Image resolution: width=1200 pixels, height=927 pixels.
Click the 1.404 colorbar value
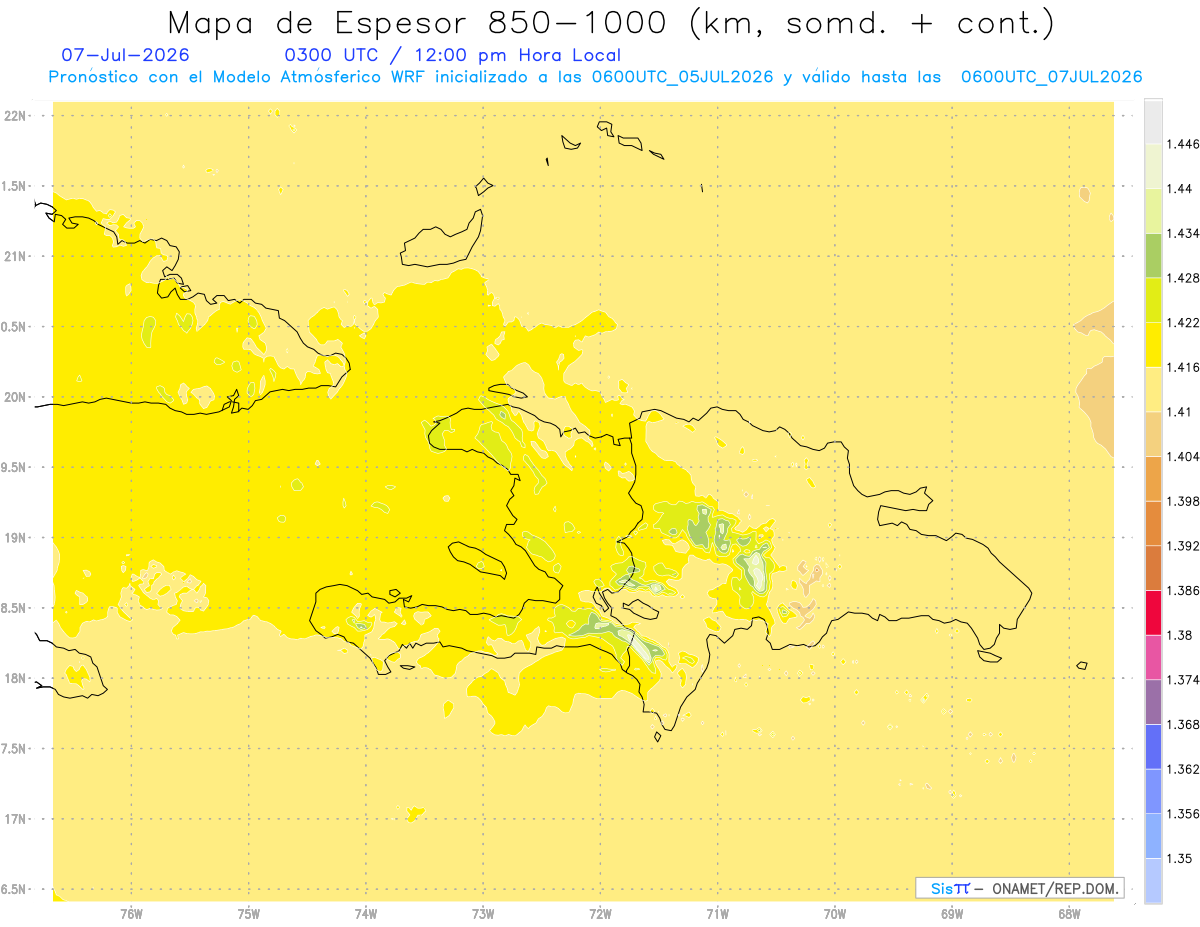1183,456
